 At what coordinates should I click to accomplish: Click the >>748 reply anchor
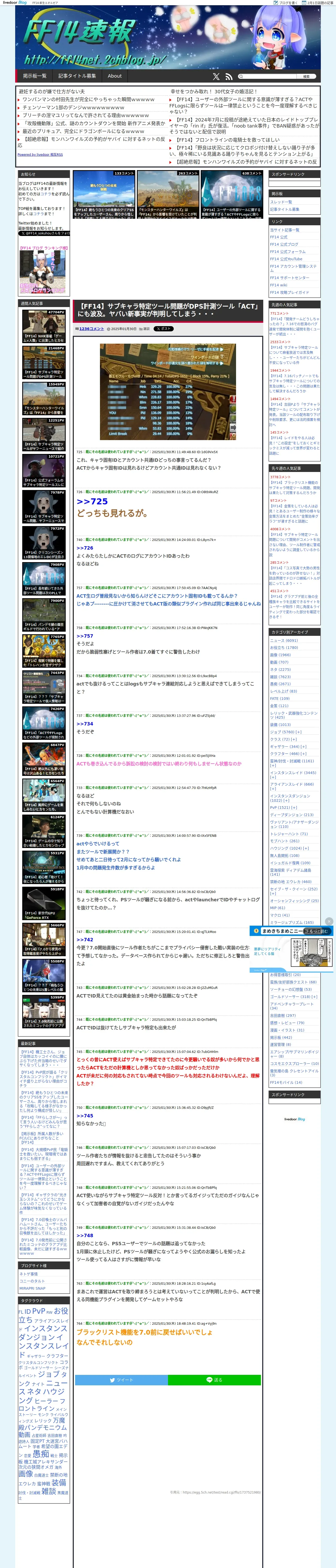click(x=85, y=1236)
